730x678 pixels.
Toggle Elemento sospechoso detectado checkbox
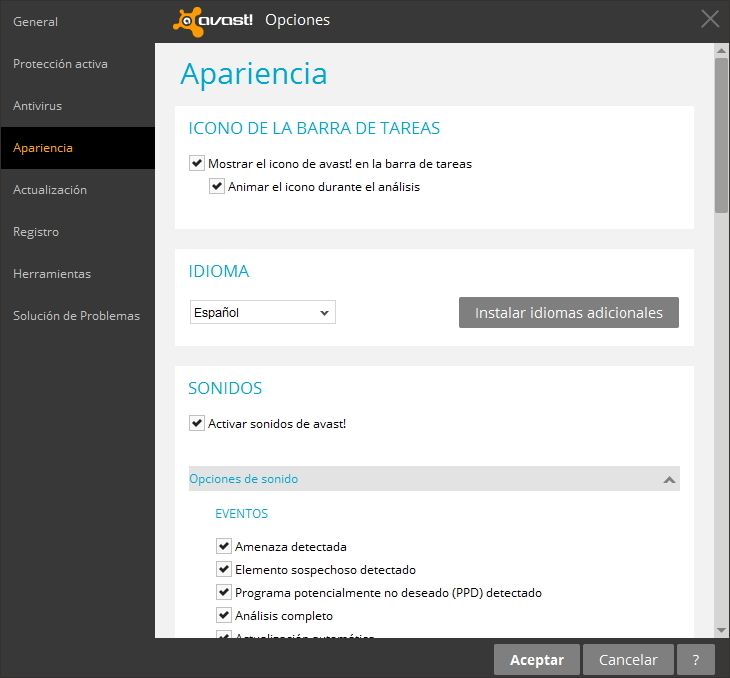pos(224,569)
